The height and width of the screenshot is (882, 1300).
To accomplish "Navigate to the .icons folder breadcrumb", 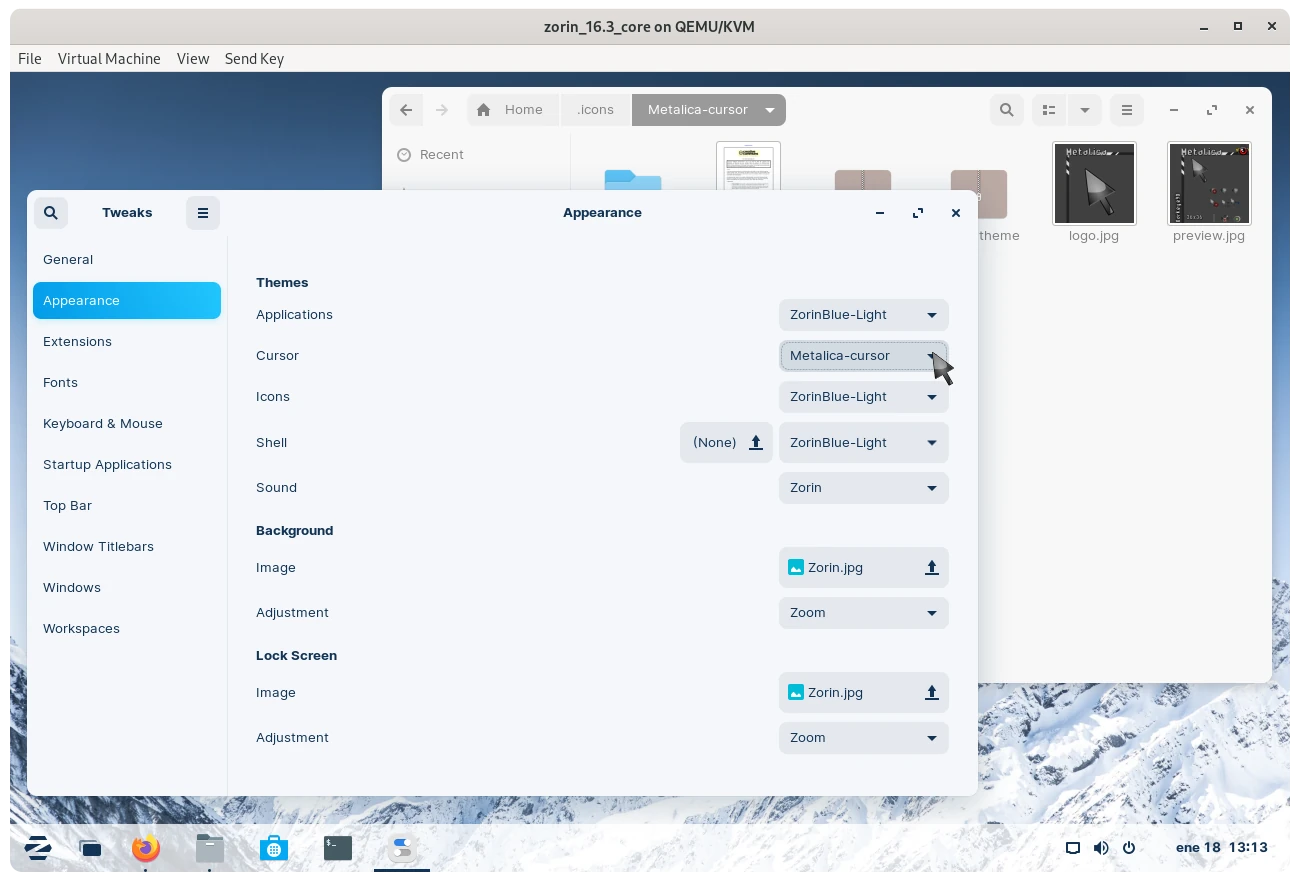I will click(595, 110).
